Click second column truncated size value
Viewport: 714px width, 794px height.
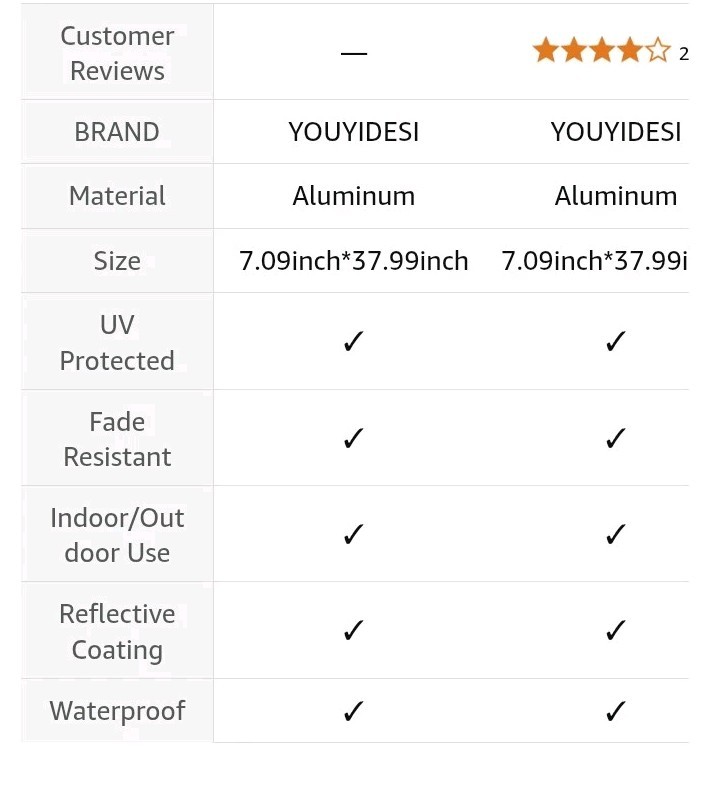[594, 261]
